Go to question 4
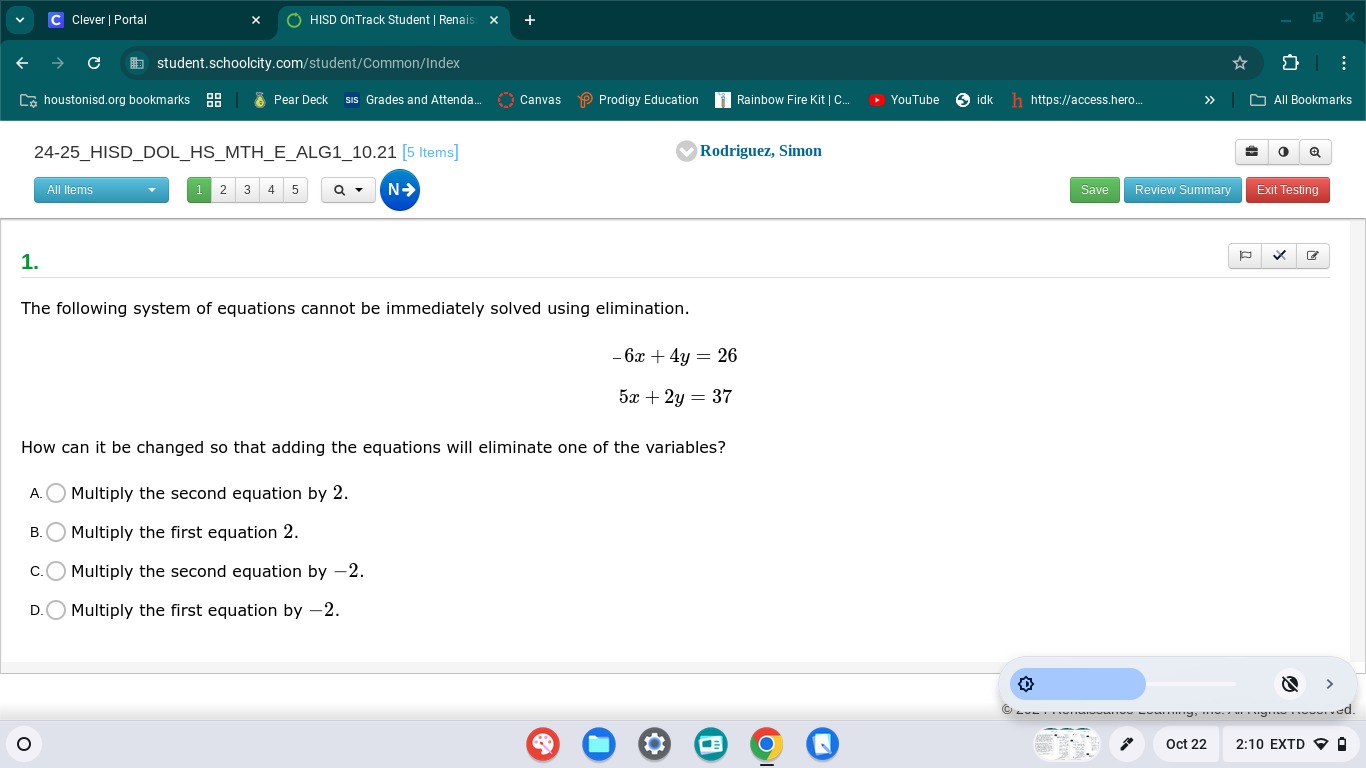1366x768 pixels. click(x=271, y=190)
